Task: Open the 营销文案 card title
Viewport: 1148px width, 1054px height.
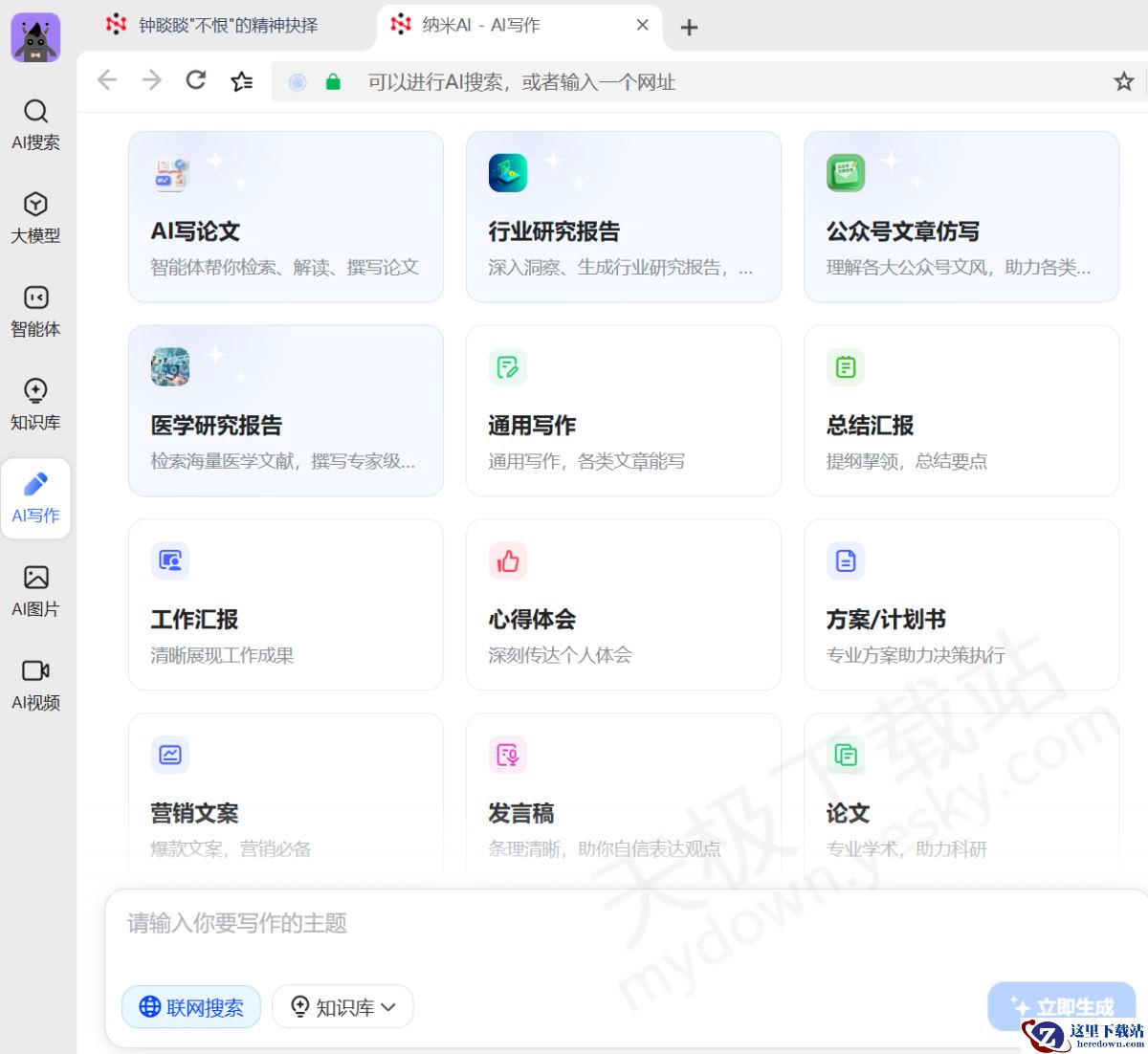Action: pos(194,814)
